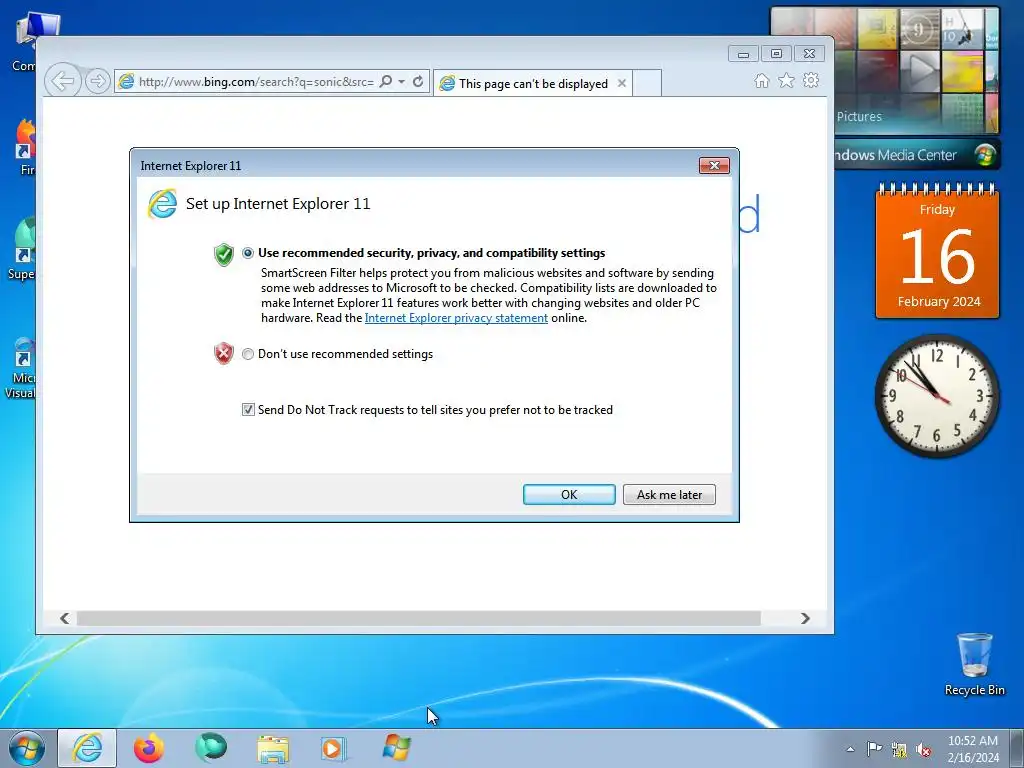
Task: Open the green globe browser taskbar icon
Action: 210,748
